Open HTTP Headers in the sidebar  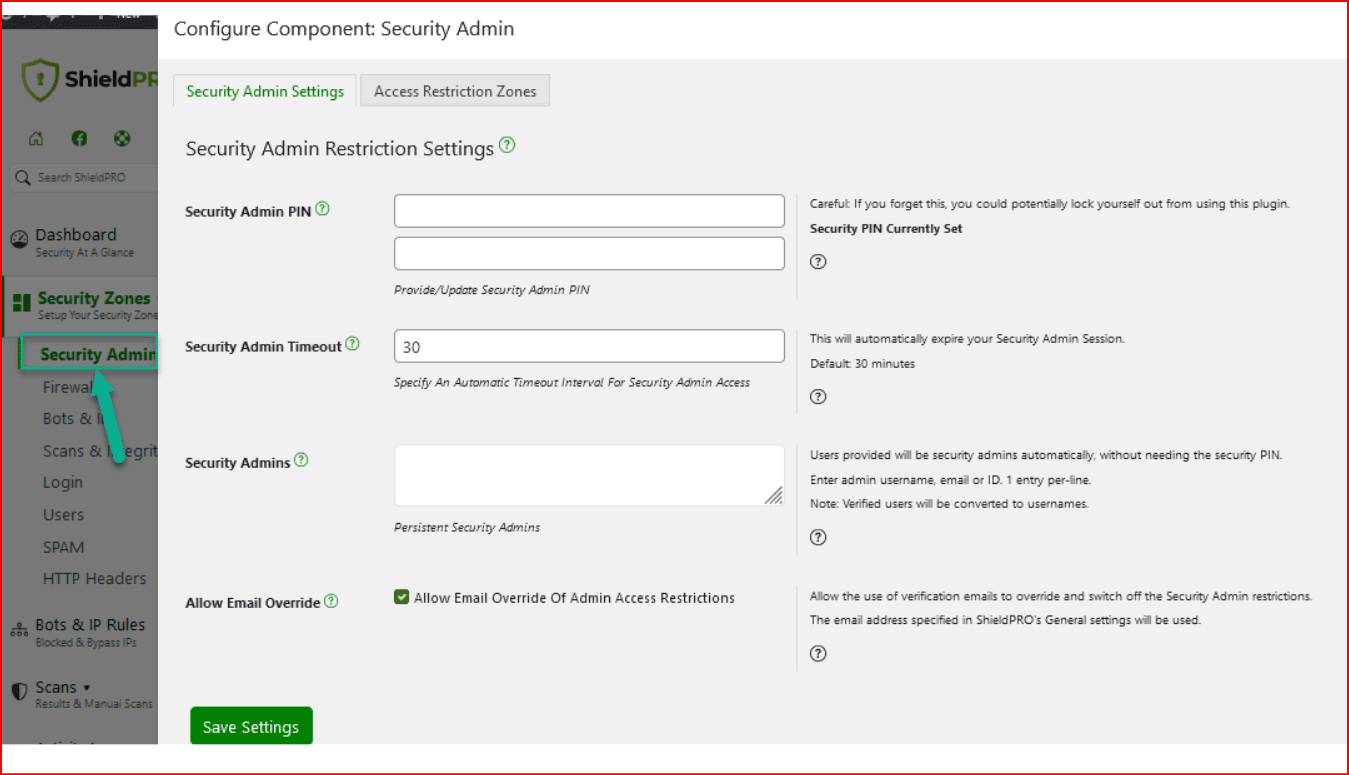click(94, 578)
